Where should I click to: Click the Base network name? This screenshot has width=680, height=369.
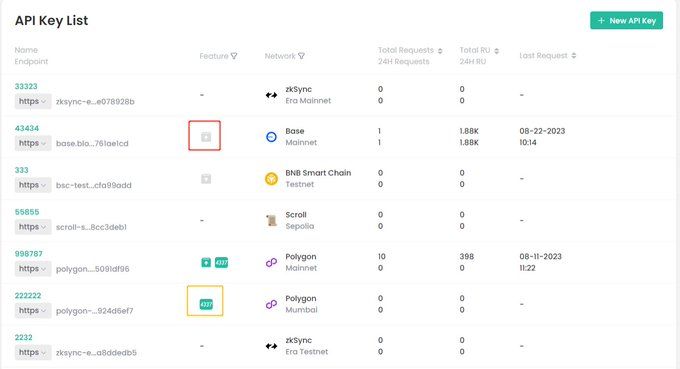tap(294, 131)
